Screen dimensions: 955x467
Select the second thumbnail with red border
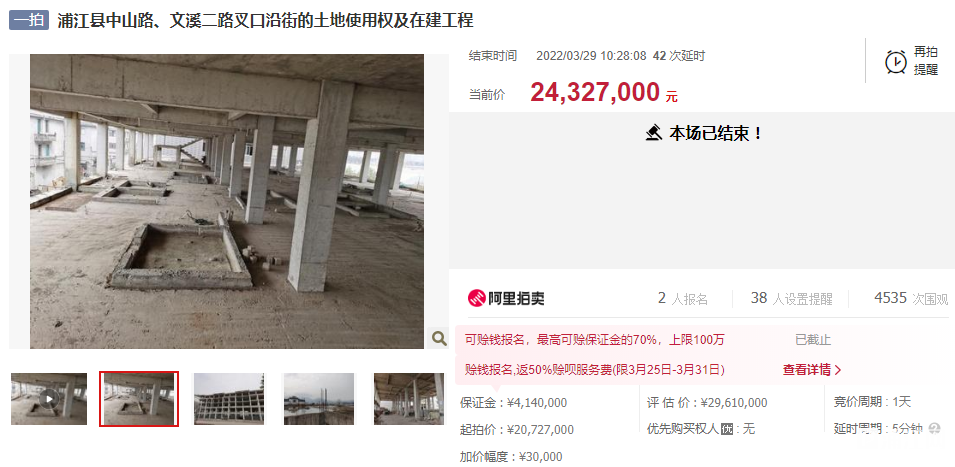(139, 399)
